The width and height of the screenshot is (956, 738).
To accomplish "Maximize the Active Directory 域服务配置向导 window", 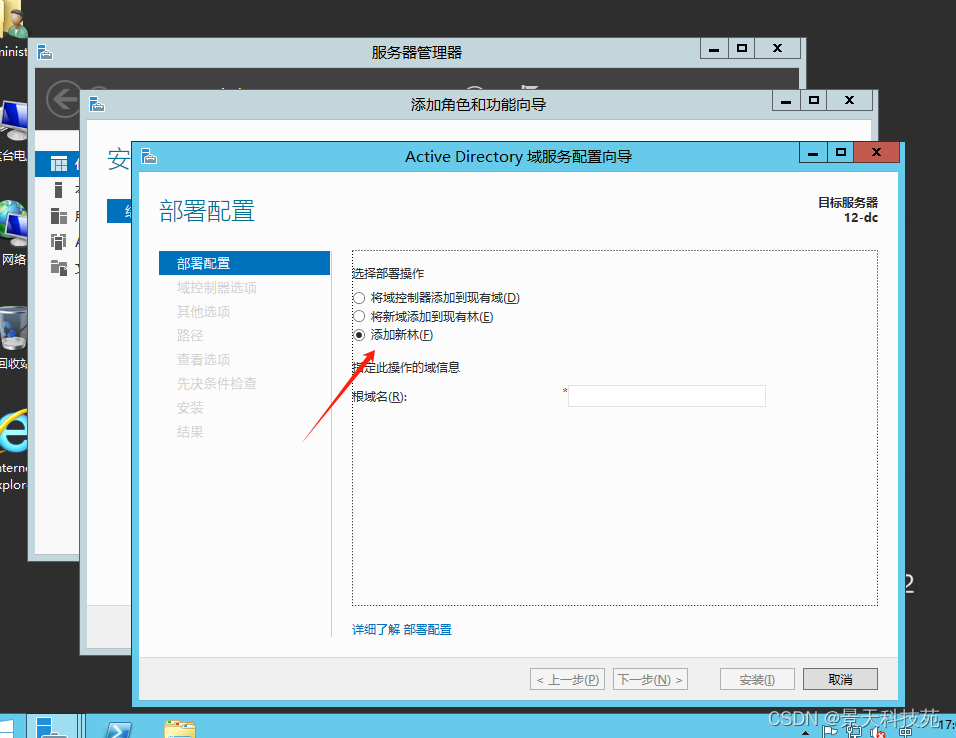I will [x=841, y=152].
